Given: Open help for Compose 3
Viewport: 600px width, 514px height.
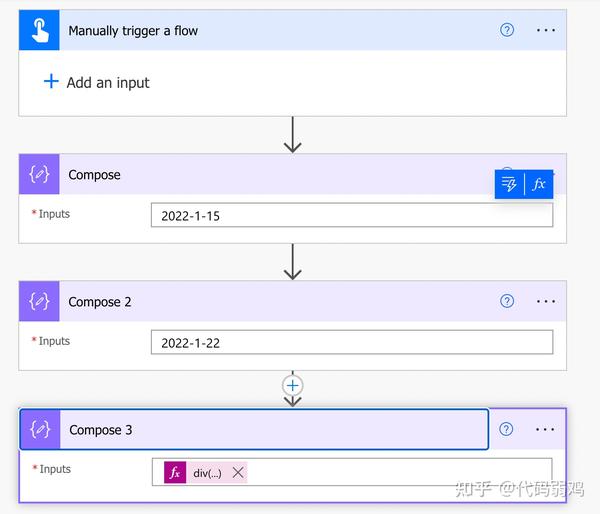Looking at the screenshot, I should click(x=506, y=429).
